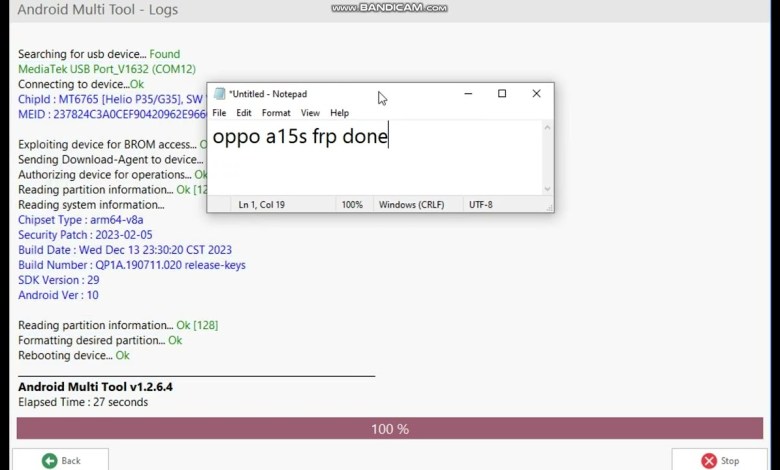Click the 100 % progress bar
Image resolution: width=780 pixels, height=470 pixels.
click(389, 429)
